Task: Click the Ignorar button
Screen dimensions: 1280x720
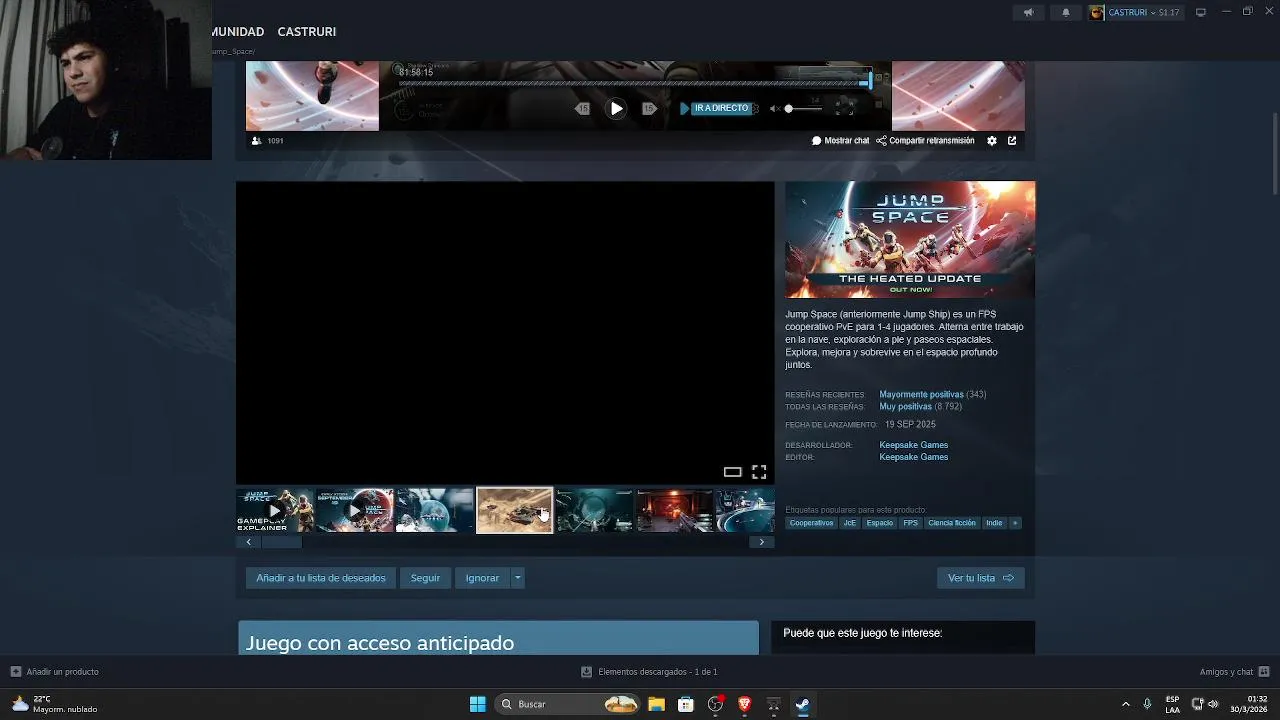Action: (482, 578)
